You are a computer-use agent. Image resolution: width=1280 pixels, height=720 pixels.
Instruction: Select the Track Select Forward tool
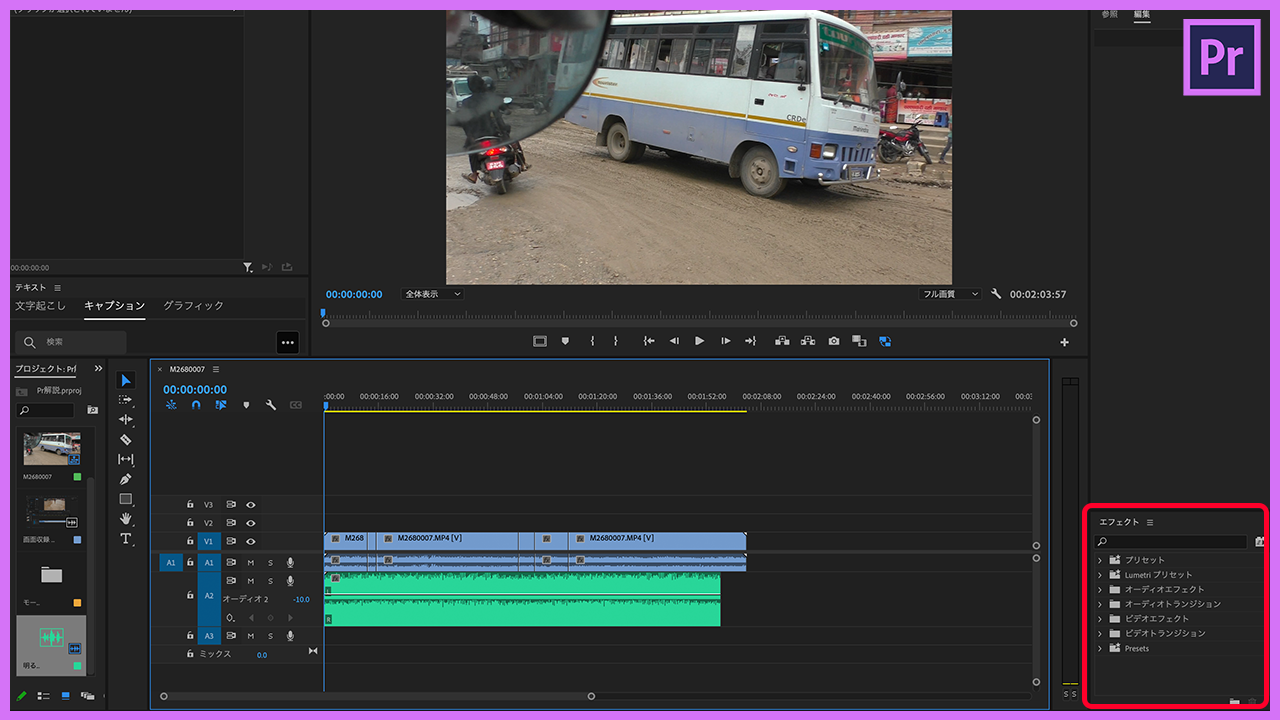pos(126,400)
